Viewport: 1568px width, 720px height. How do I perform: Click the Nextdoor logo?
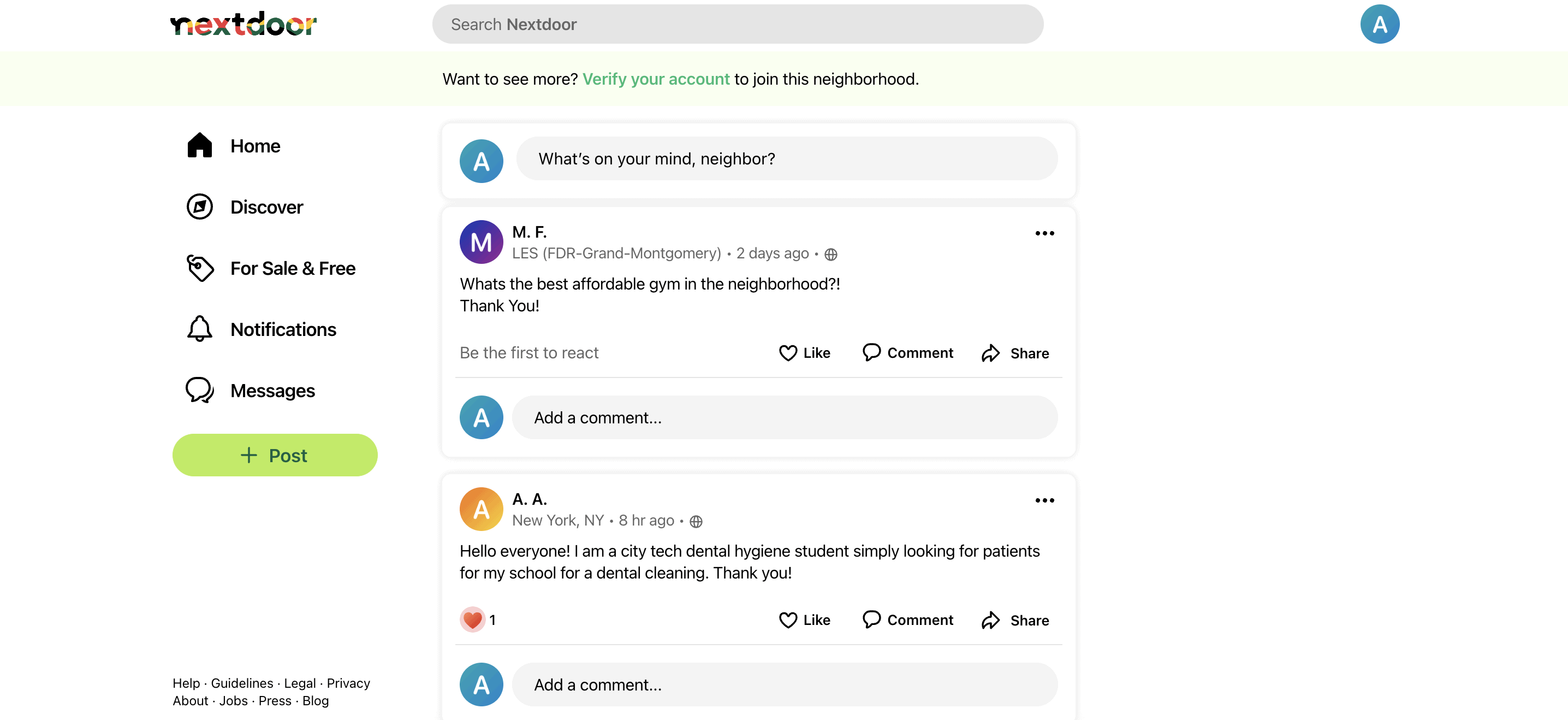[243, 25]
